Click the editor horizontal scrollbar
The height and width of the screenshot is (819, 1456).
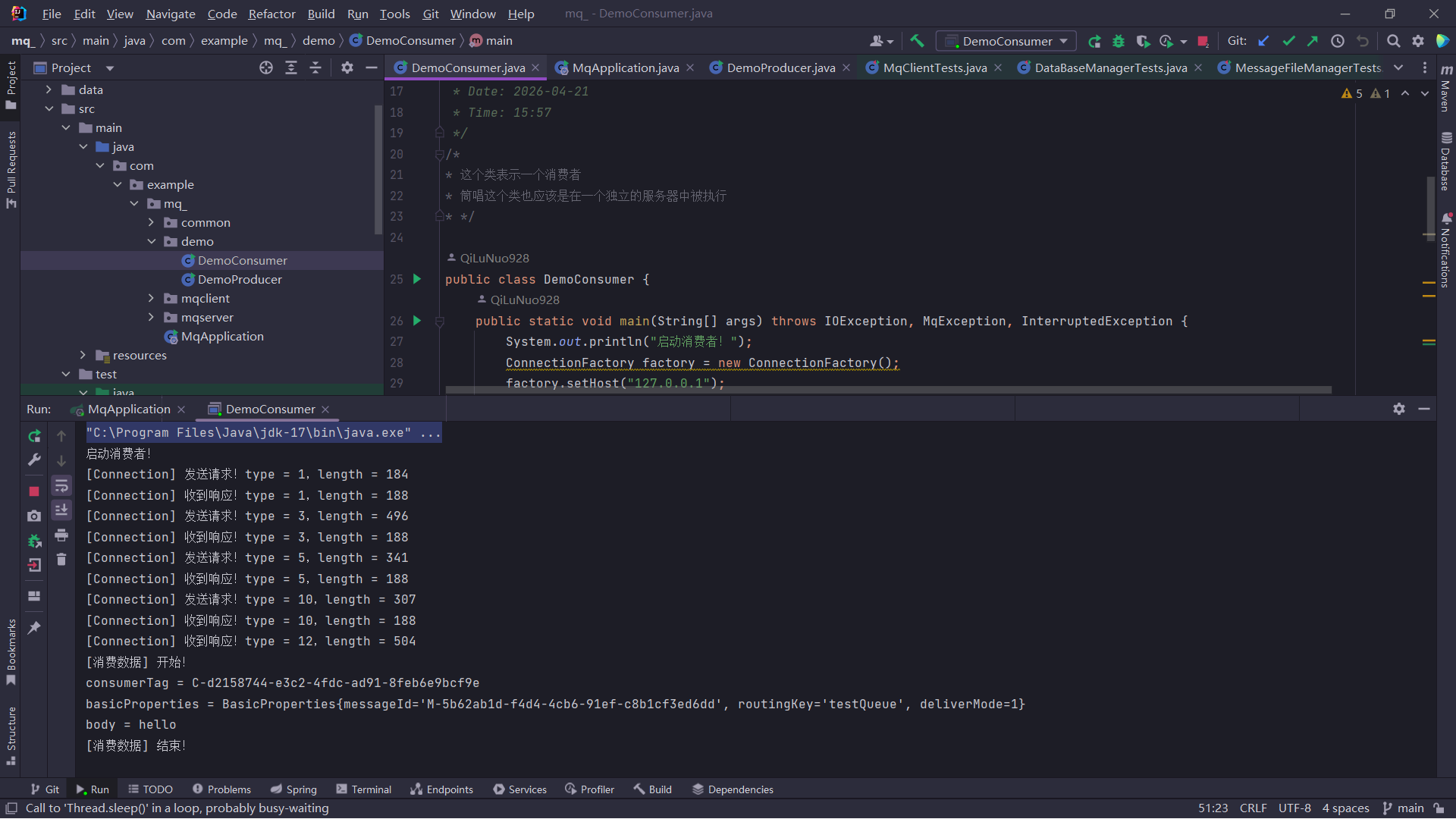(x=887, y=390)
